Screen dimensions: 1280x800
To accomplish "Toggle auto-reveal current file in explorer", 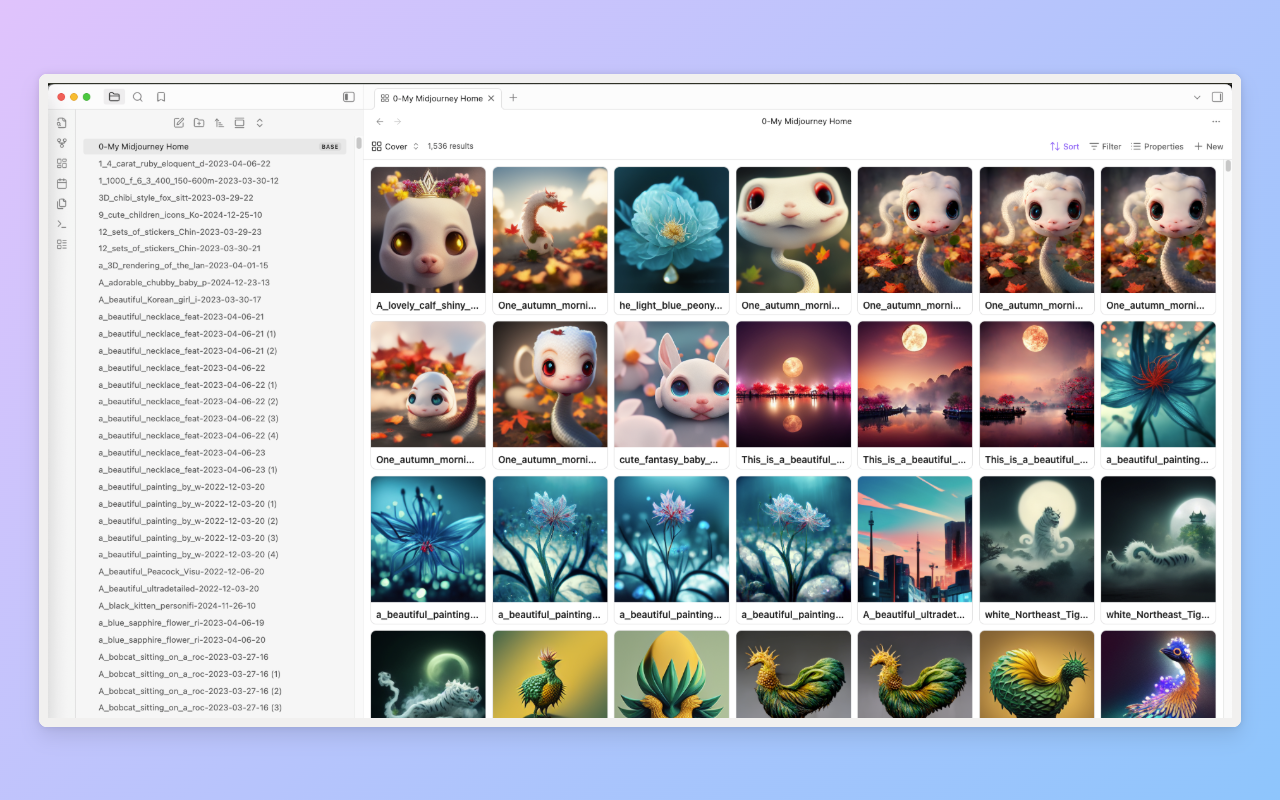I will tap(239, 123).
